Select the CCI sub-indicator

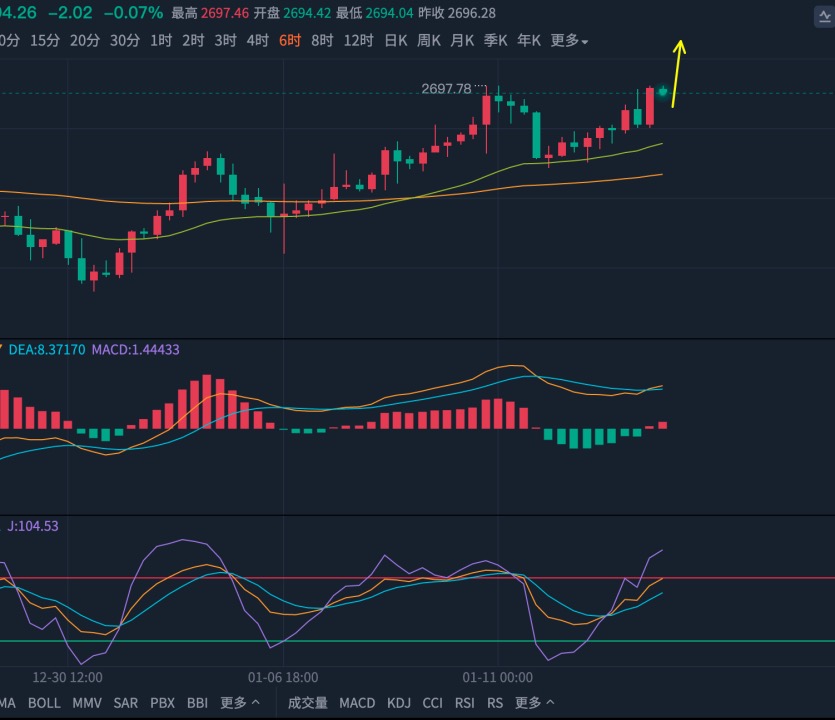click(432, 703)
